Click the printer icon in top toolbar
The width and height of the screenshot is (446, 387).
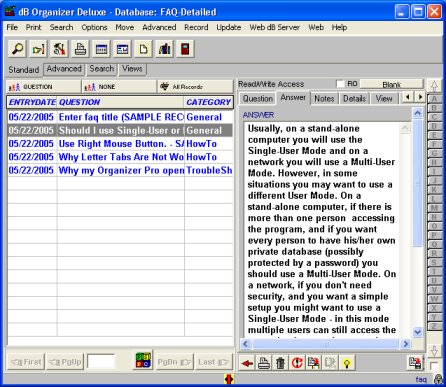(80, 49)
